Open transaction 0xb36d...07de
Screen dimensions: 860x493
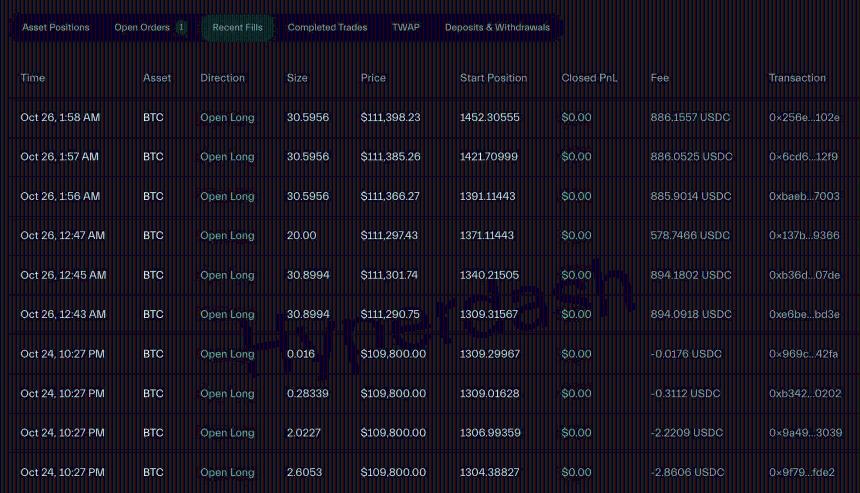804,275
